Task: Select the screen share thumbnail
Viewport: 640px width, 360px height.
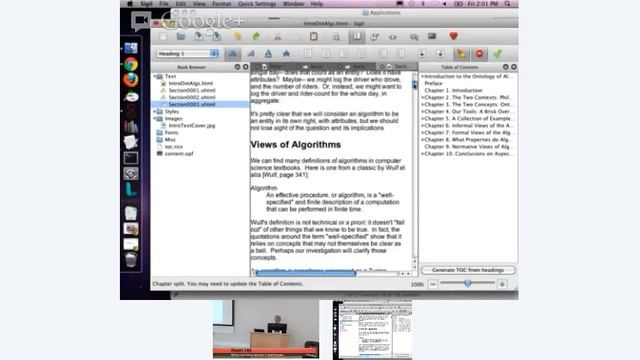Action: point(372,330)
